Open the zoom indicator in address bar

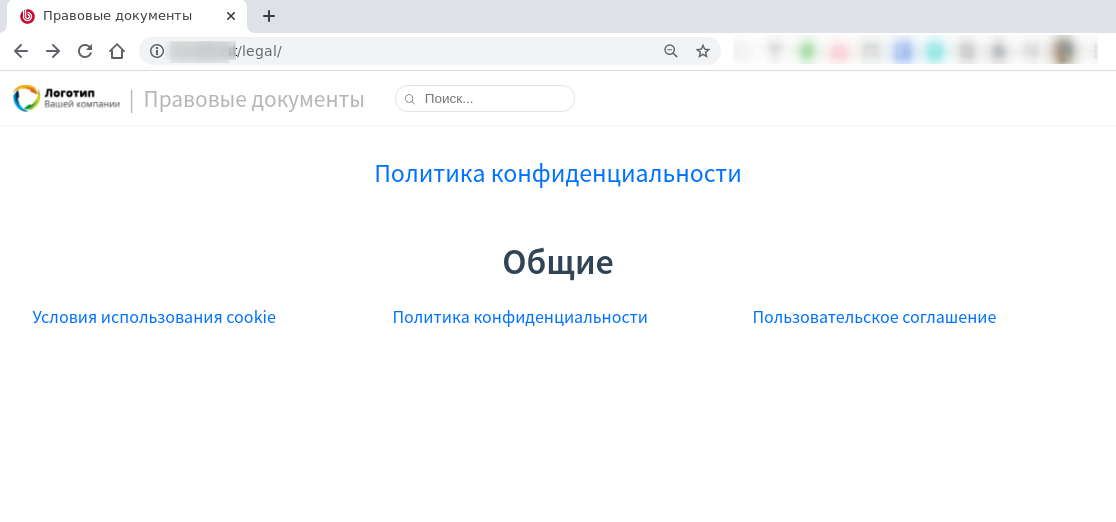[x=671, y=51]
